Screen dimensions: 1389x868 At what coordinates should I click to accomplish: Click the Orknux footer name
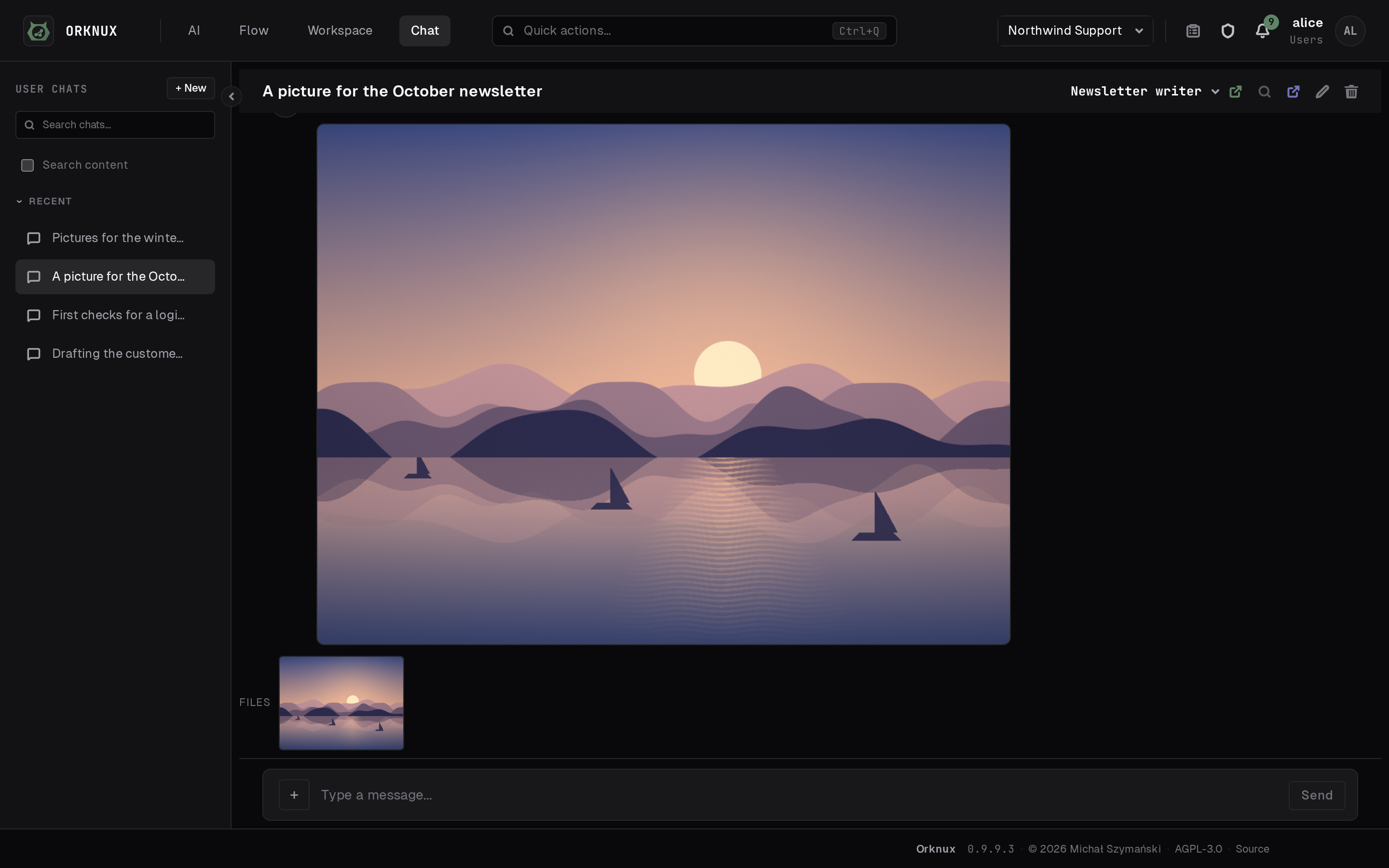tap(936, 849)
